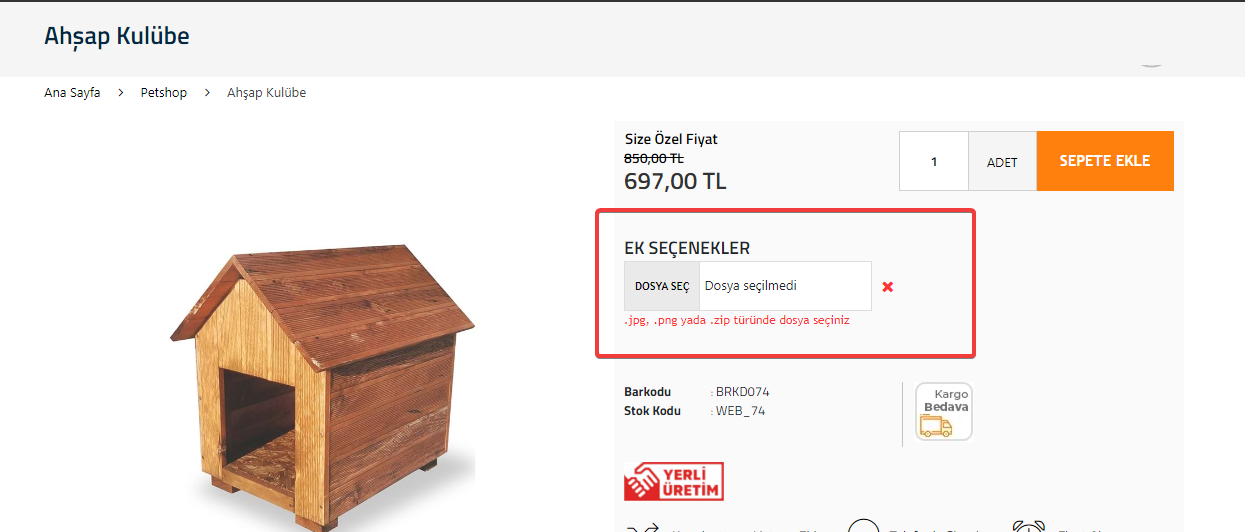Screen dimensions: 1245x532
Task: Open file chooser via DOSYA SEÇ
Action: point(662,286)
